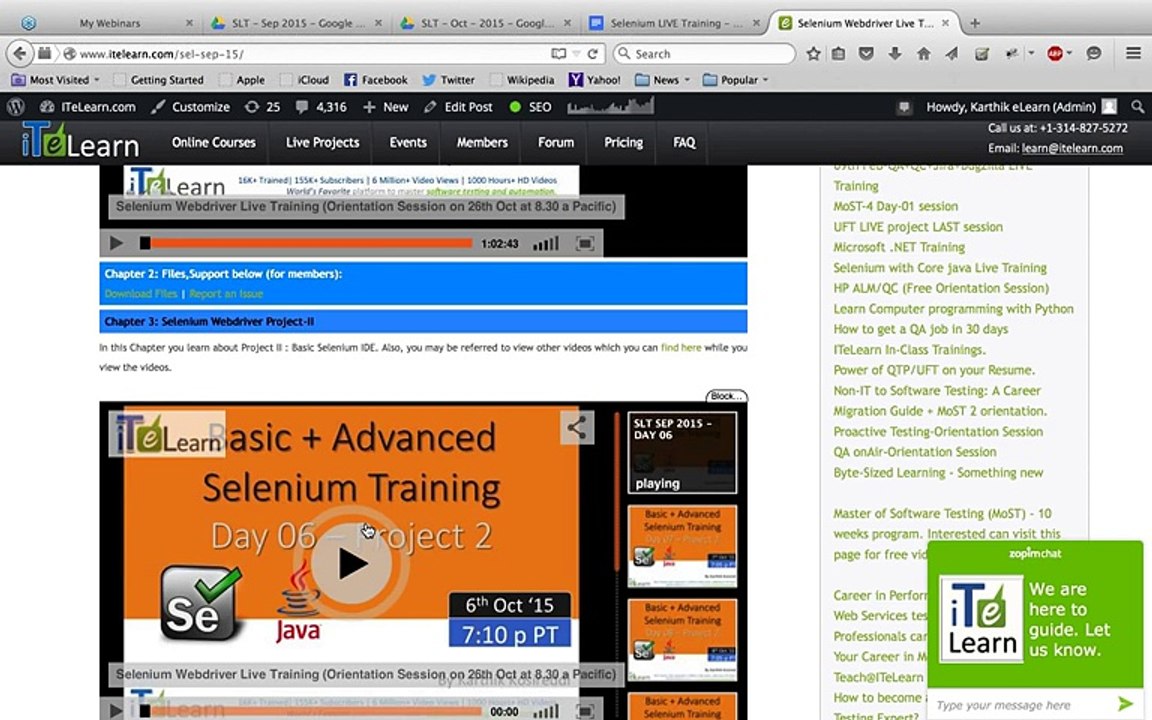Image resolution: width=1152 pixels, height=720 pixels.
Task: Go to Events page
Action: click(408, 142)
